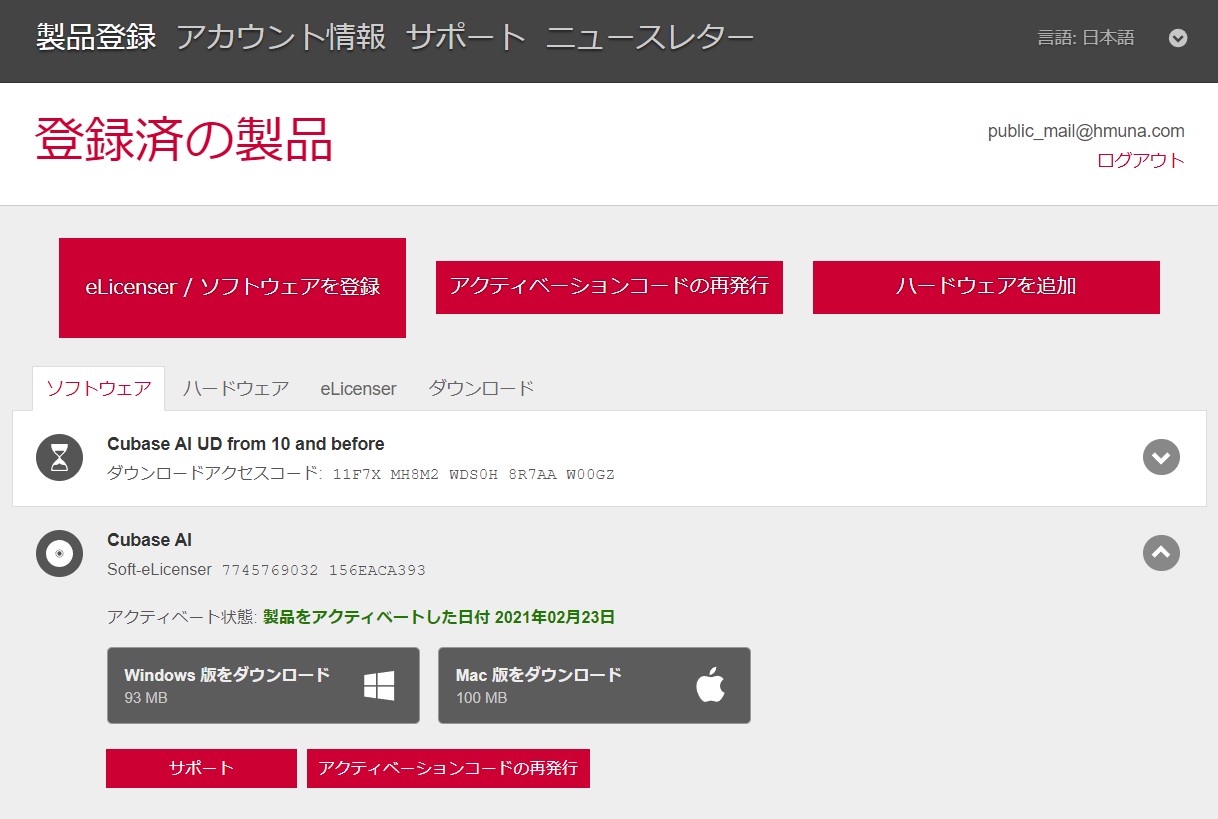This screenshot has width=1218, height=819.
Task: Switch to the eLicenser tab
Action: pyautogui.click(x=358, y=388)
